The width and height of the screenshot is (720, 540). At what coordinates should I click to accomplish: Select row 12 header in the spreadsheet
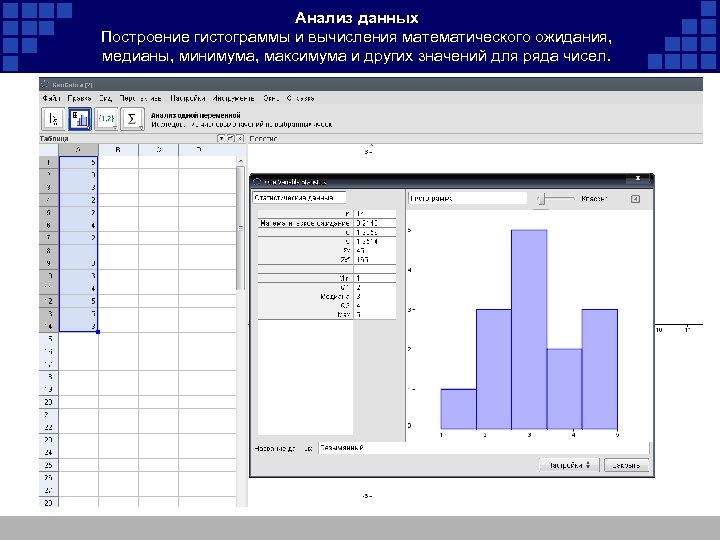(49, 301)
